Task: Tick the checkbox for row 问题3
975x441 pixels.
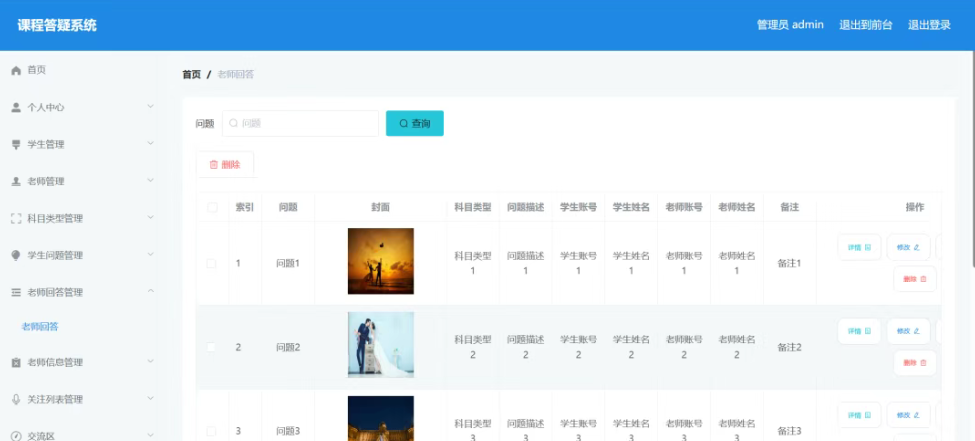Action: click(211, 431)
